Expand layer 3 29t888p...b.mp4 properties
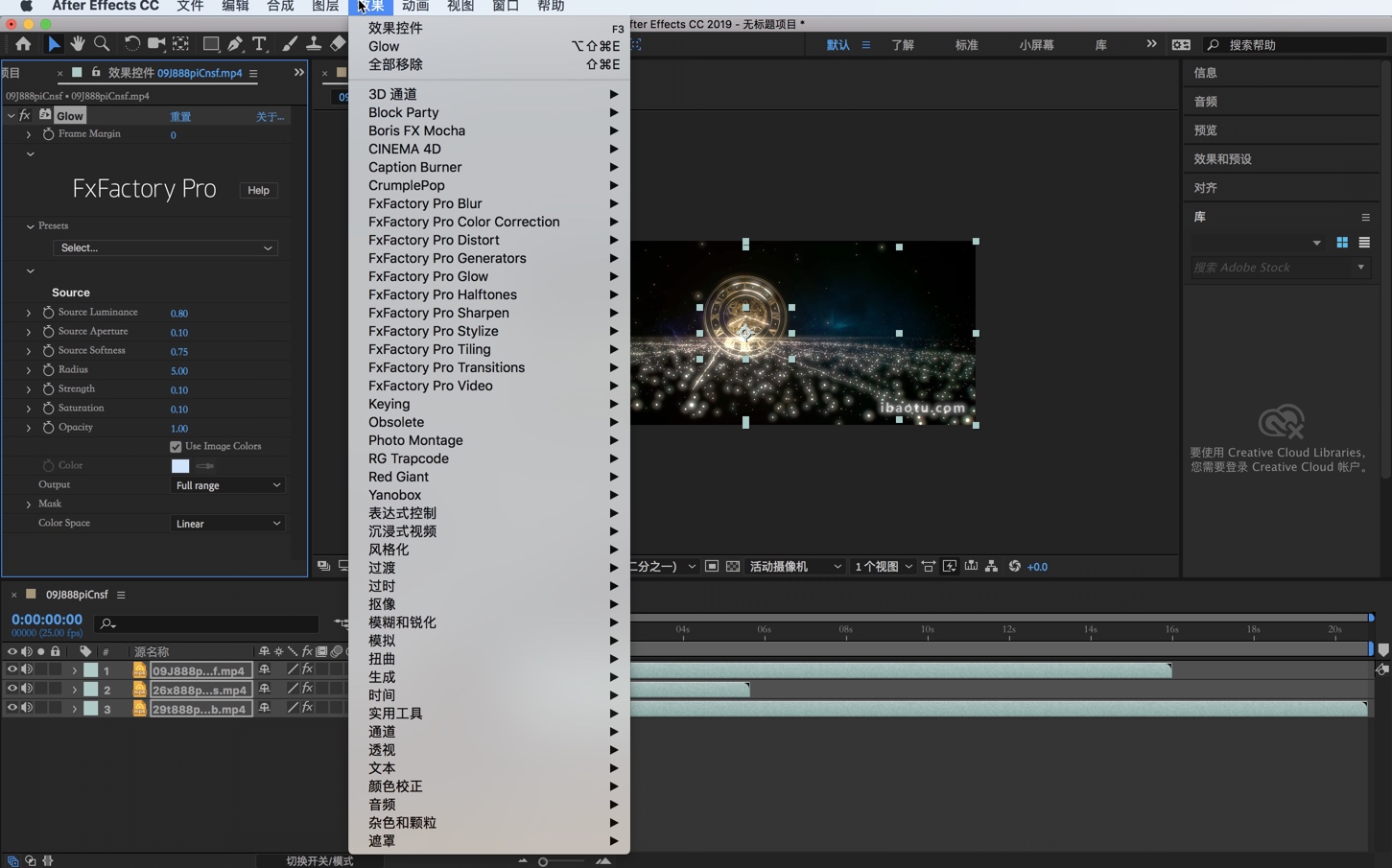This screenshot has height=868, width=1392. click(74, 708)
